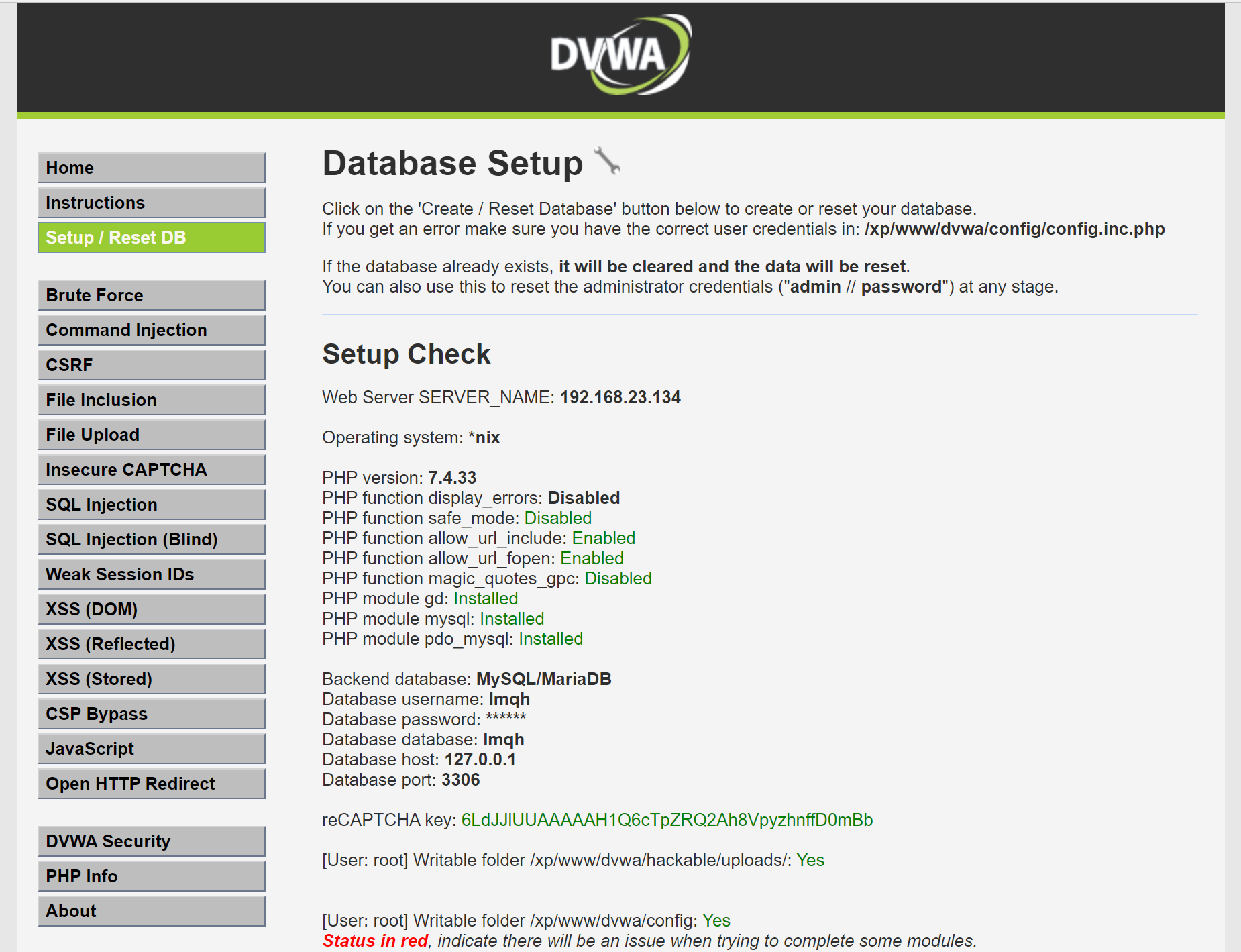Click the server name 192.168.23.134

tap(620, 397)
